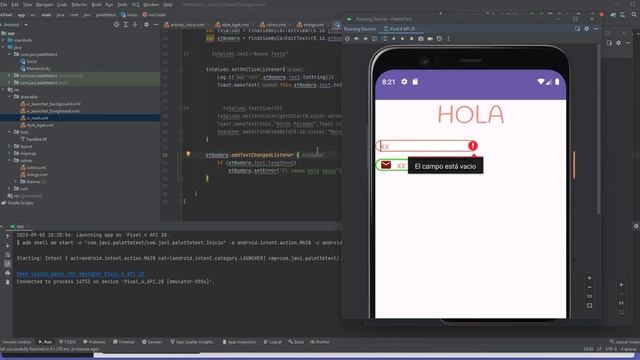This screenshot has height=360, width=640.
Task: Click logcat panel link in Run console
Action: (x=80, y=274)
